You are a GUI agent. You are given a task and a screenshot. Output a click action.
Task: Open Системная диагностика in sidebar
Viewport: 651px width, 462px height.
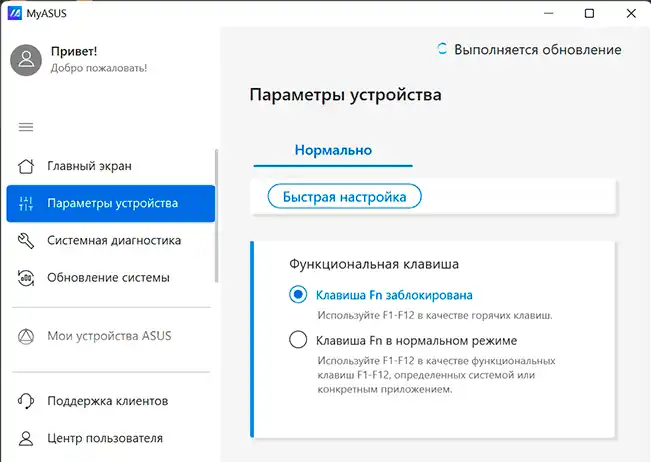(x=113, y=240)
